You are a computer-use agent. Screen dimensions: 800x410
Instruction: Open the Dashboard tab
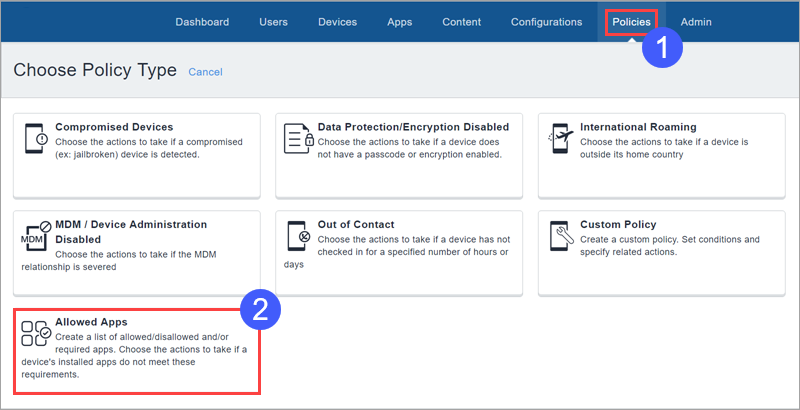point(202,22)
